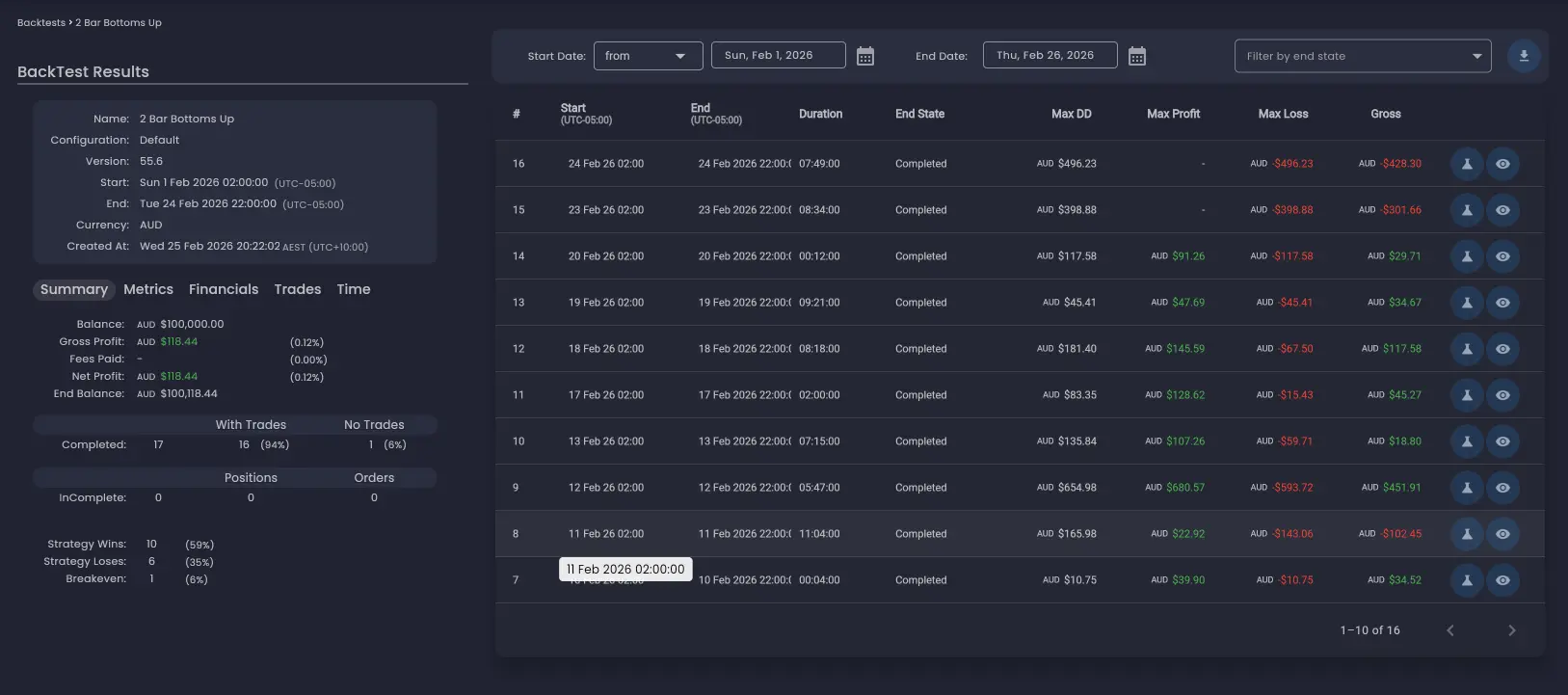View details eye icon for run 15

click(1502, 210)
